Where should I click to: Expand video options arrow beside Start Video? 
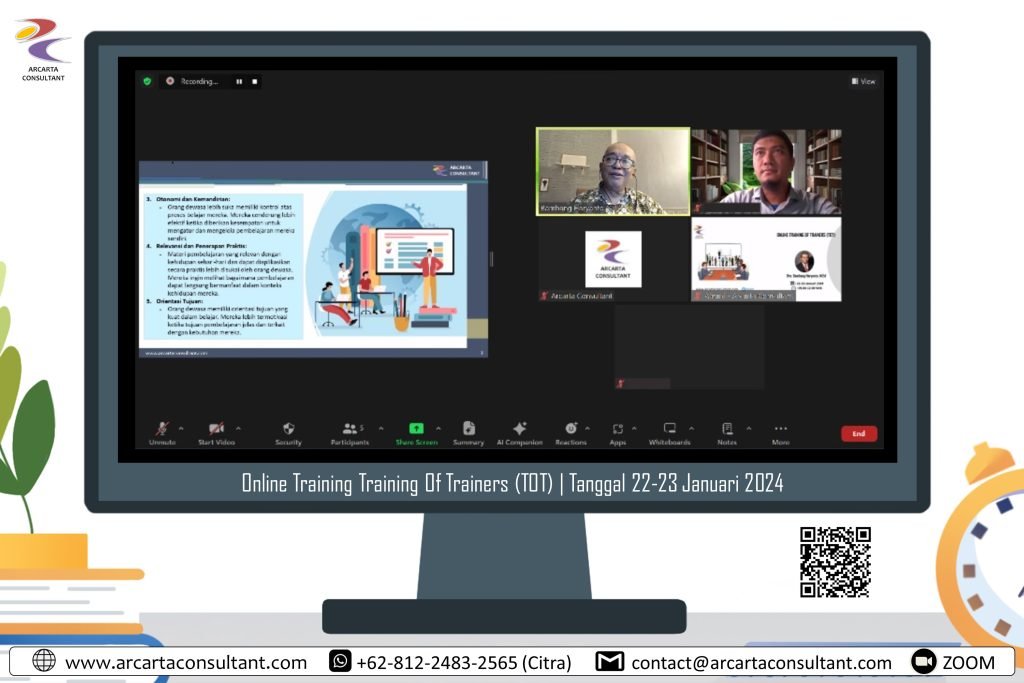(x=238, y=428)
